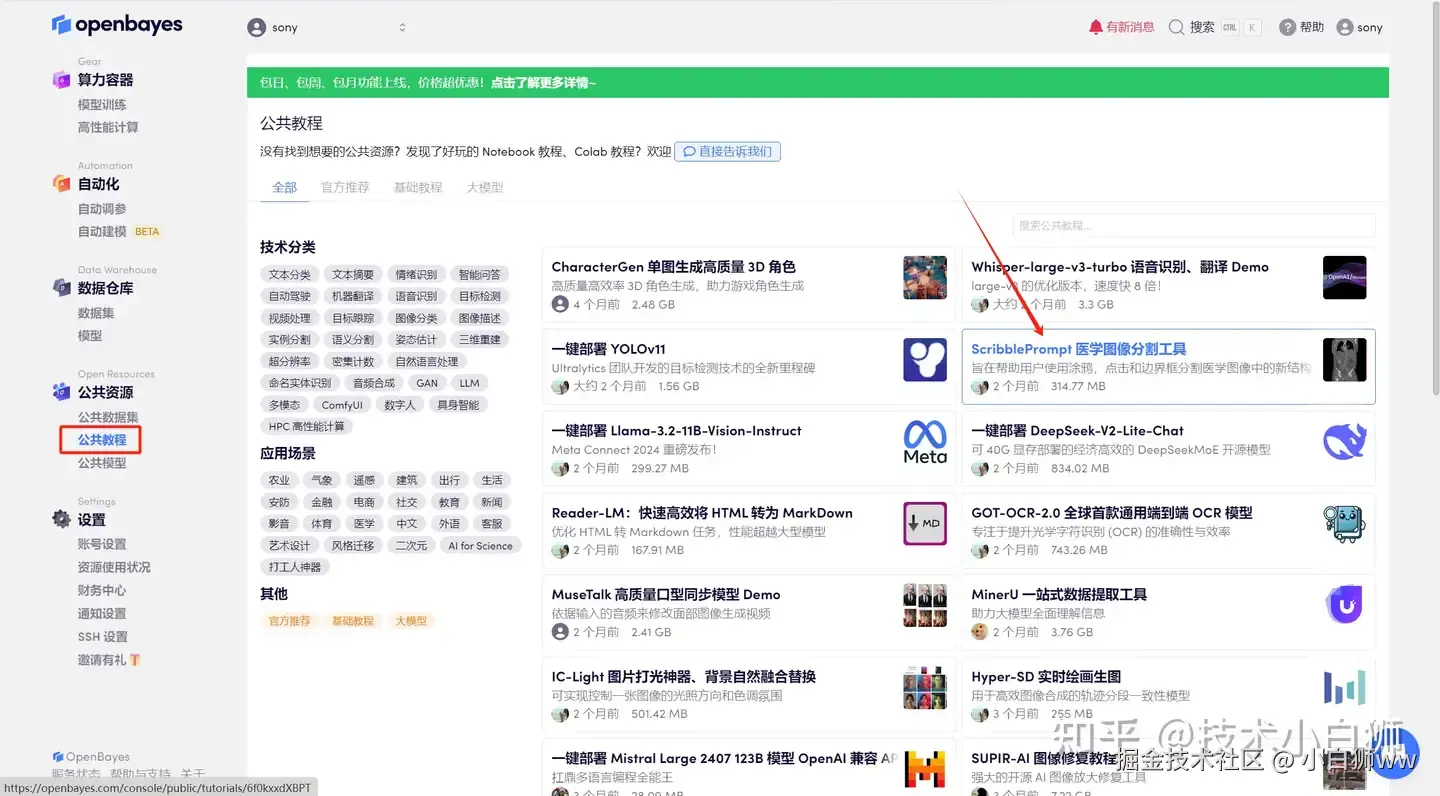Switch to the 全部 tab
The image size is (1440, 796).
[x=285, y=188]
